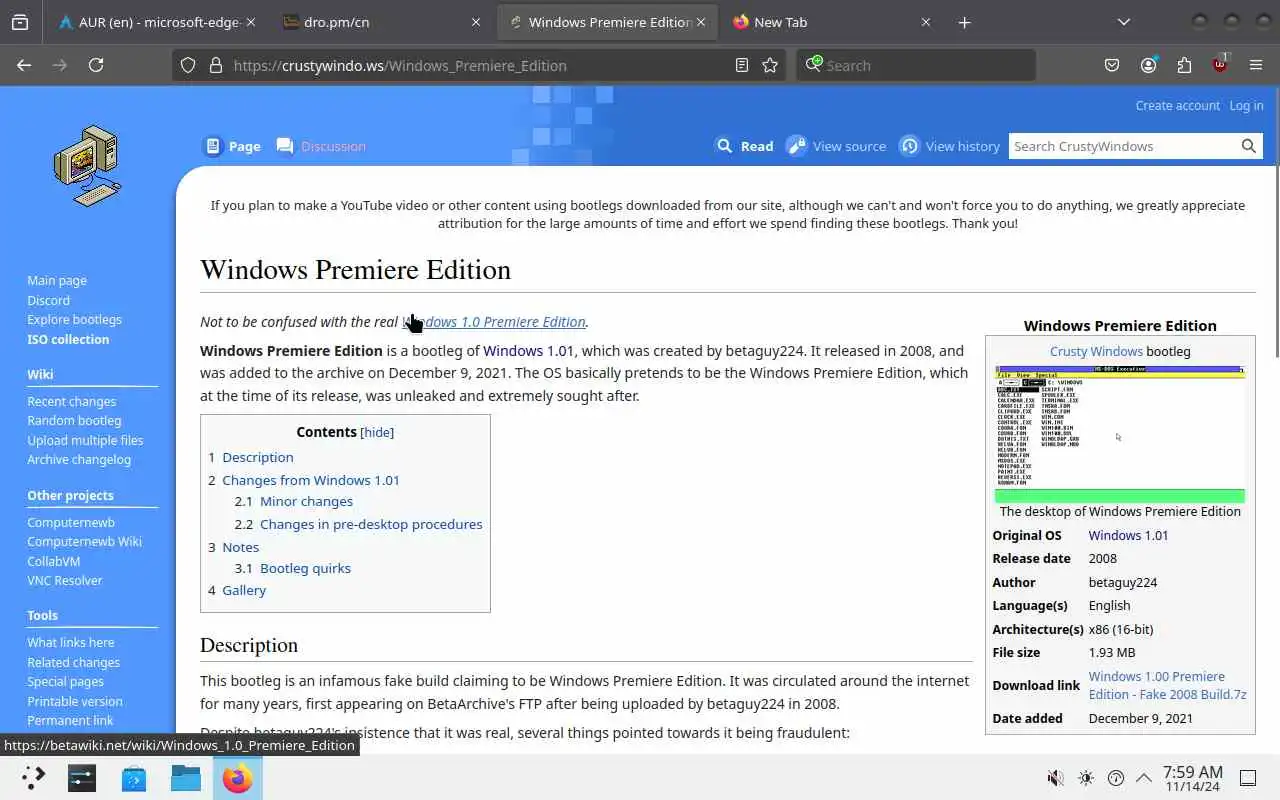This screenshot has width=1280, height=800.
Task: Bookmark this page with the star icon
Action: coord(770,65)
